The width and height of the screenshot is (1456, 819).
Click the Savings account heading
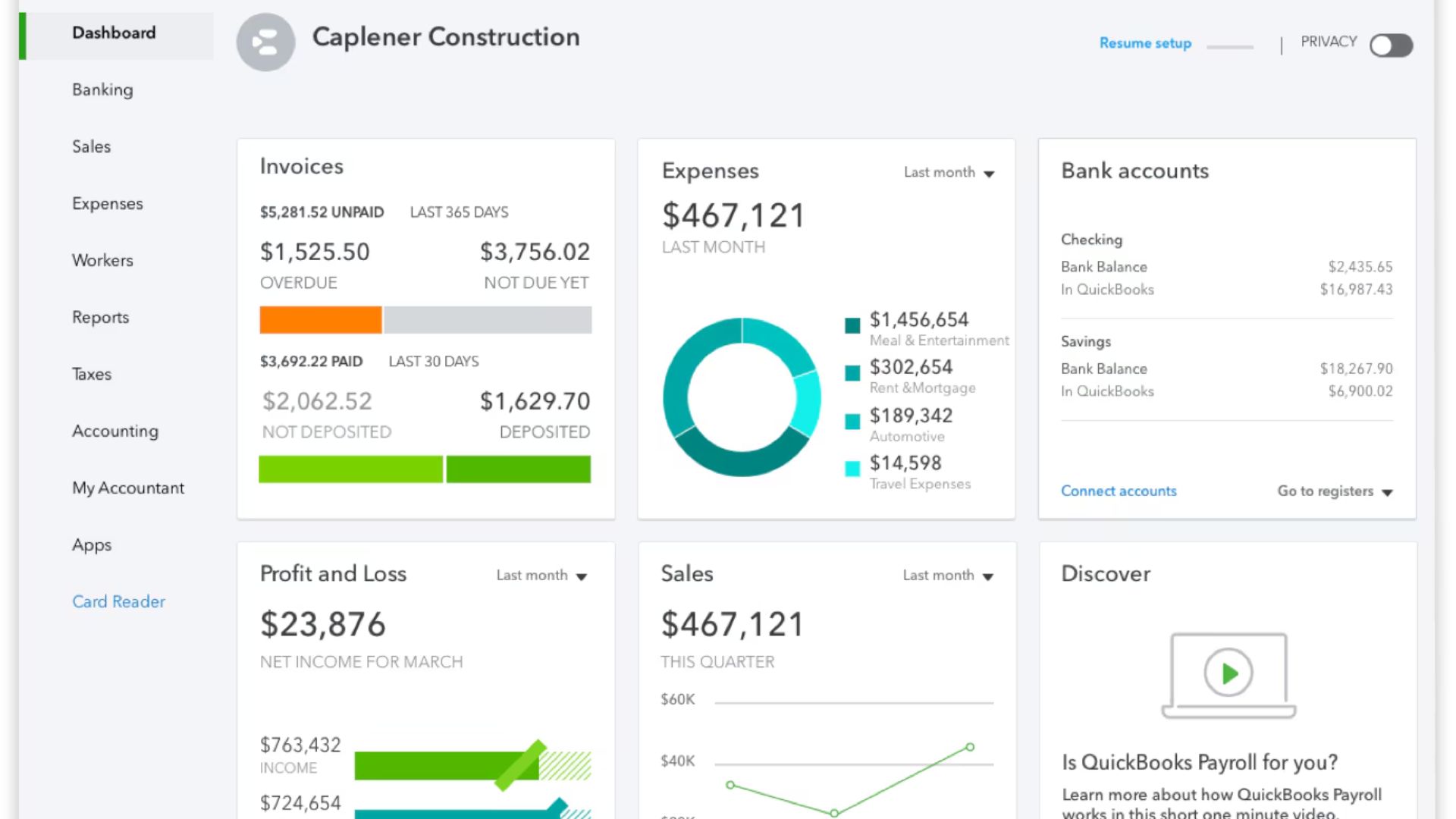point(1086,342)
